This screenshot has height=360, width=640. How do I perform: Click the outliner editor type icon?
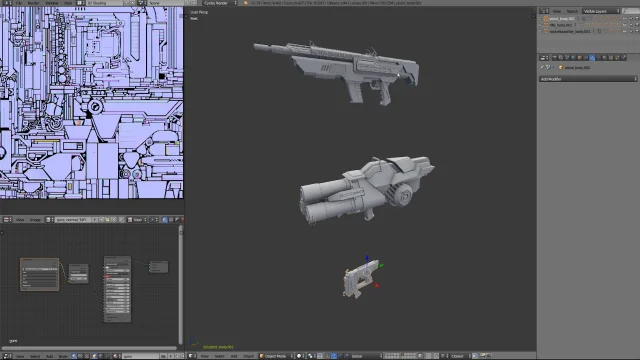point(544,11)
